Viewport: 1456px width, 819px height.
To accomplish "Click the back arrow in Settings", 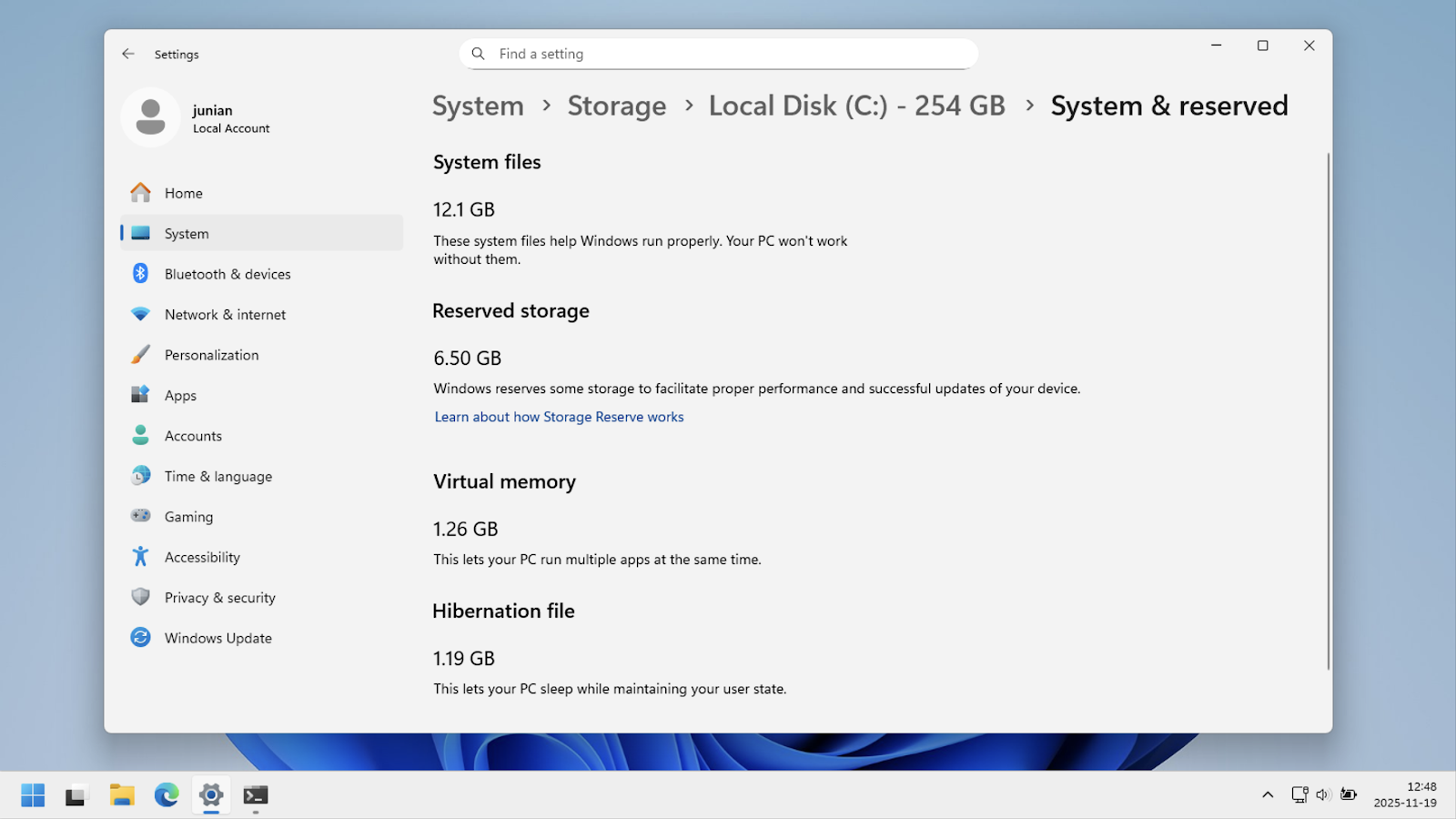I will click(128, 54).
